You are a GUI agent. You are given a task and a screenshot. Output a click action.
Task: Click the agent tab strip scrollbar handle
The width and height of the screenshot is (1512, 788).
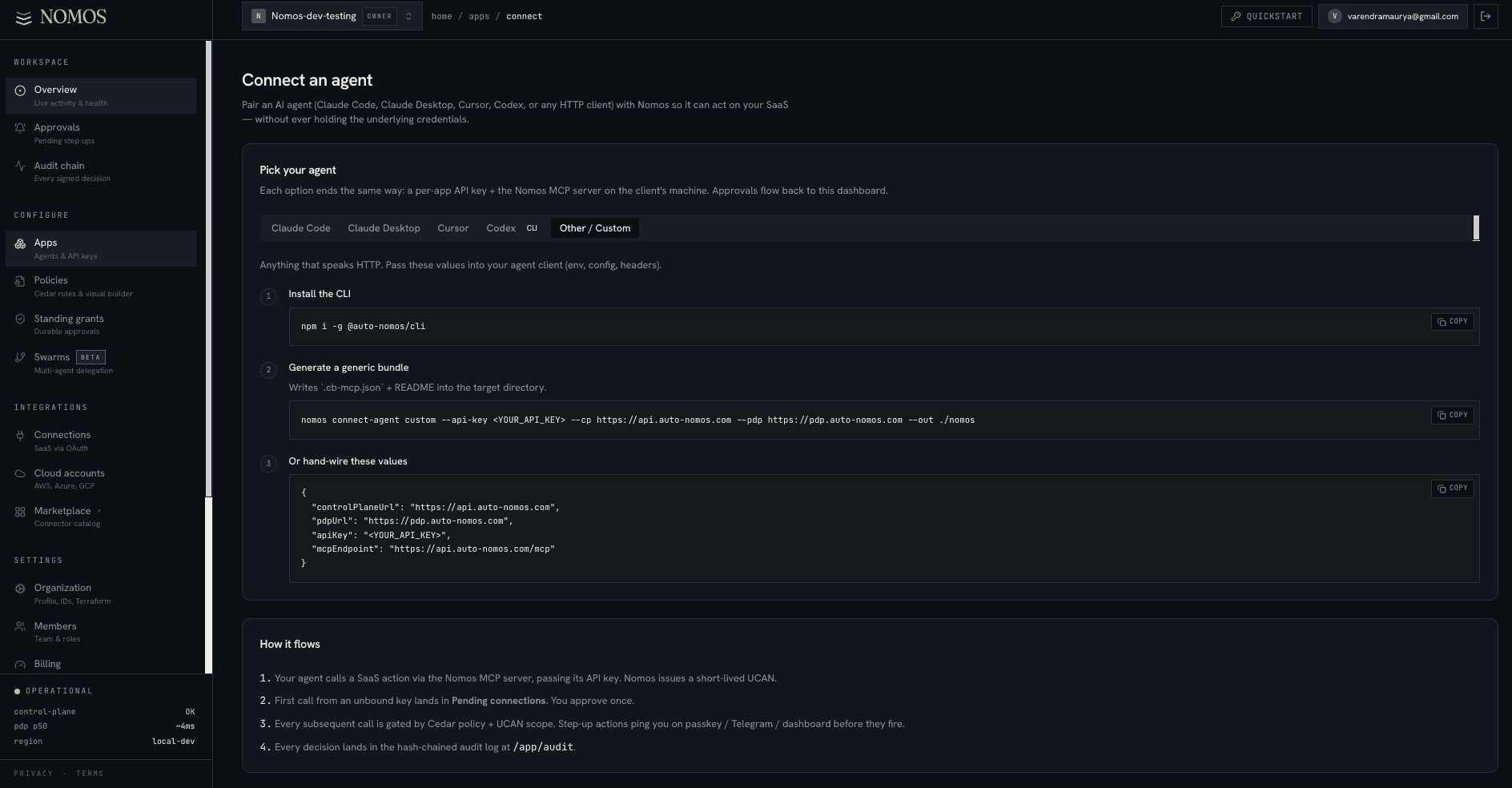point(1476,228)
